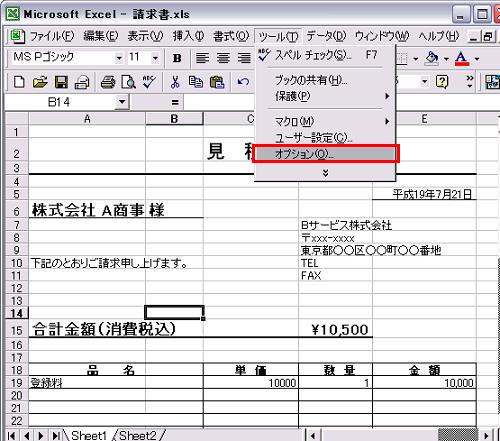Screen dimensions: 500x441
Task: Switch to the Sheet2 tab
Action: (138, 435)
